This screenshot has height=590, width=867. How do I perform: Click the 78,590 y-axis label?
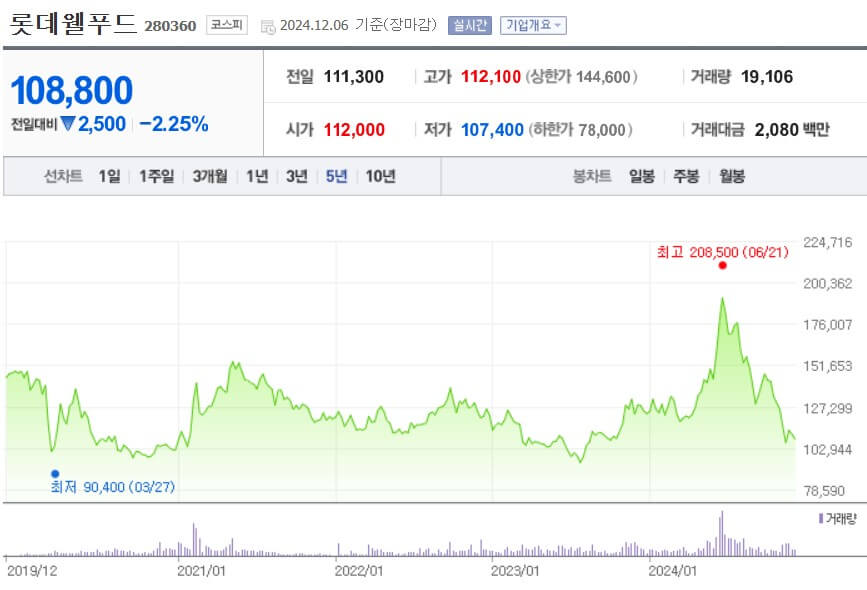tap(824, 490)
